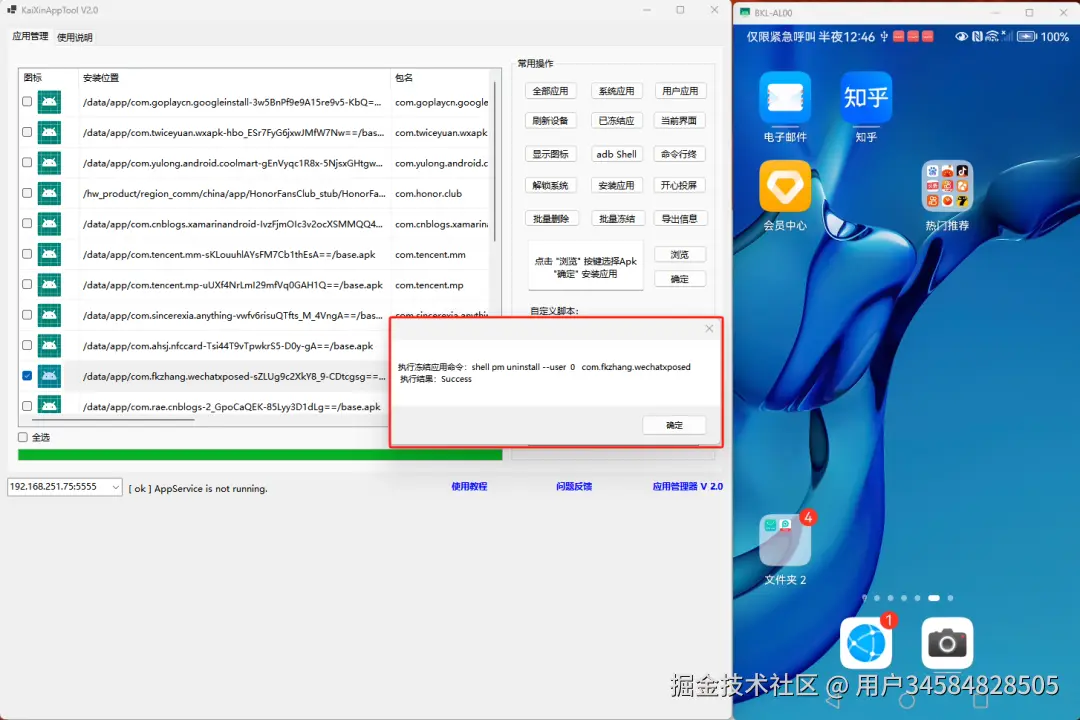Switch to the 应用管理 tab
Viewport: 1080px width, 720px height.
point(30,37)
